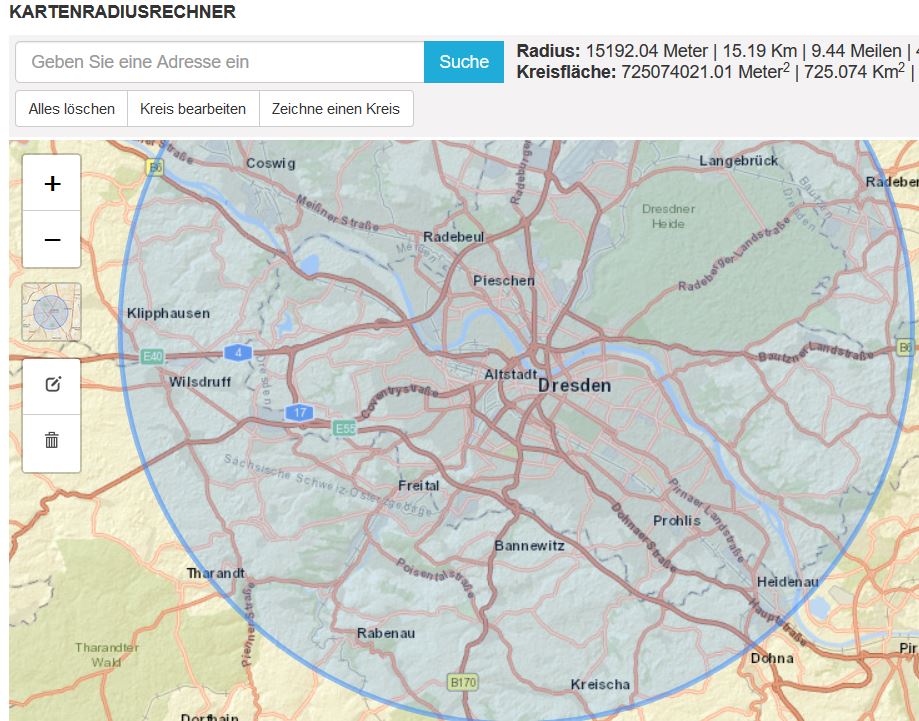Click the Tharandt map label

pyautogui.click(x=216, y=573)
